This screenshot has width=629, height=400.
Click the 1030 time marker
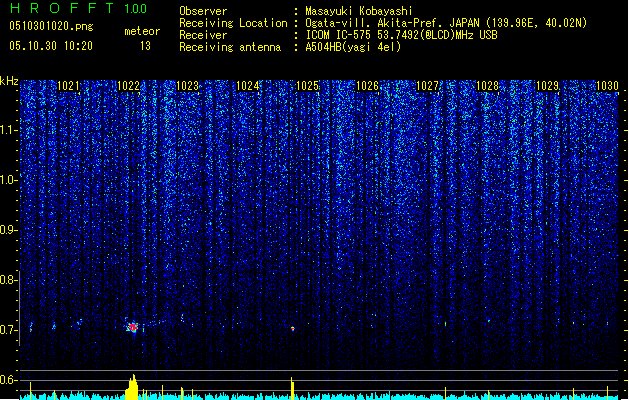pos(607,86)
